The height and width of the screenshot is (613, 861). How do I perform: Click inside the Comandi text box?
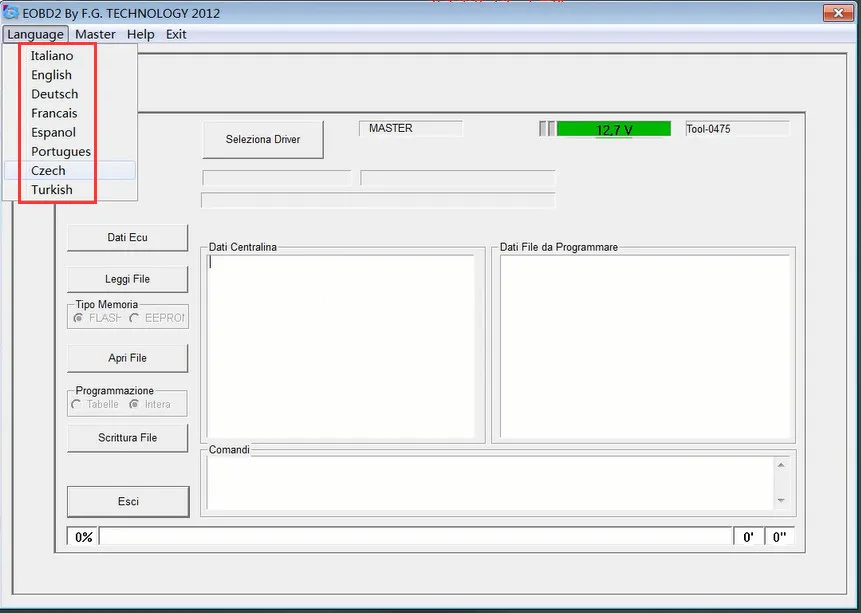490,483
